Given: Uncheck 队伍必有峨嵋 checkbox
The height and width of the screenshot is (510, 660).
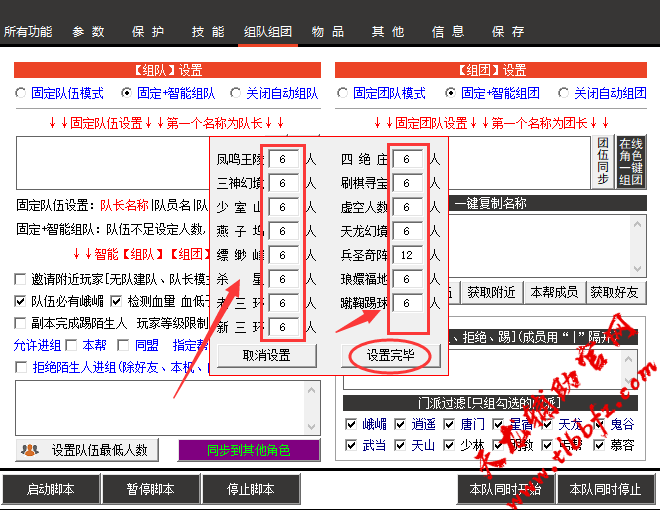Looking at the screenshot, I should (20, 301).
